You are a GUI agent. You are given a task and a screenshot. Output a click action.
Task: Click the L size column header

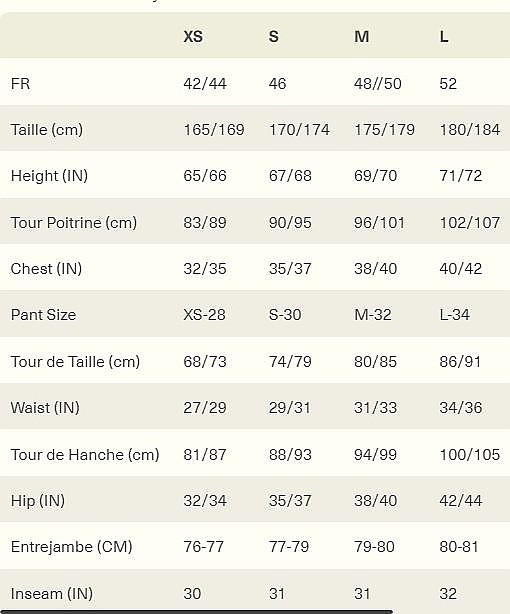[x=444, y=36]
